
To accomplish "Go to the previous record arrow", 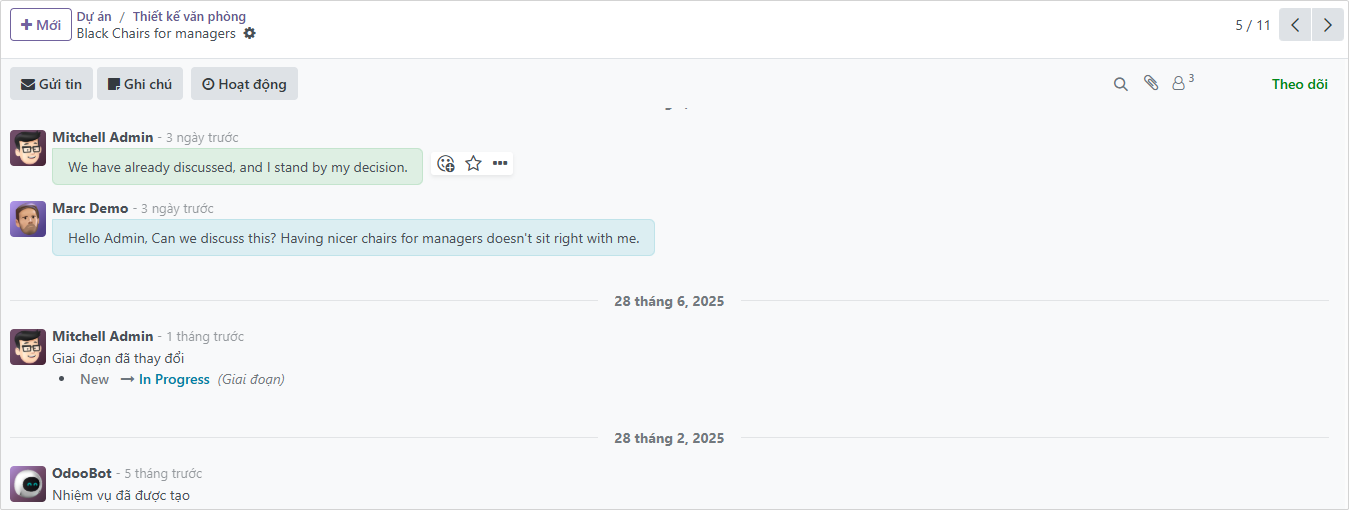I will [x=1295, y=25].
